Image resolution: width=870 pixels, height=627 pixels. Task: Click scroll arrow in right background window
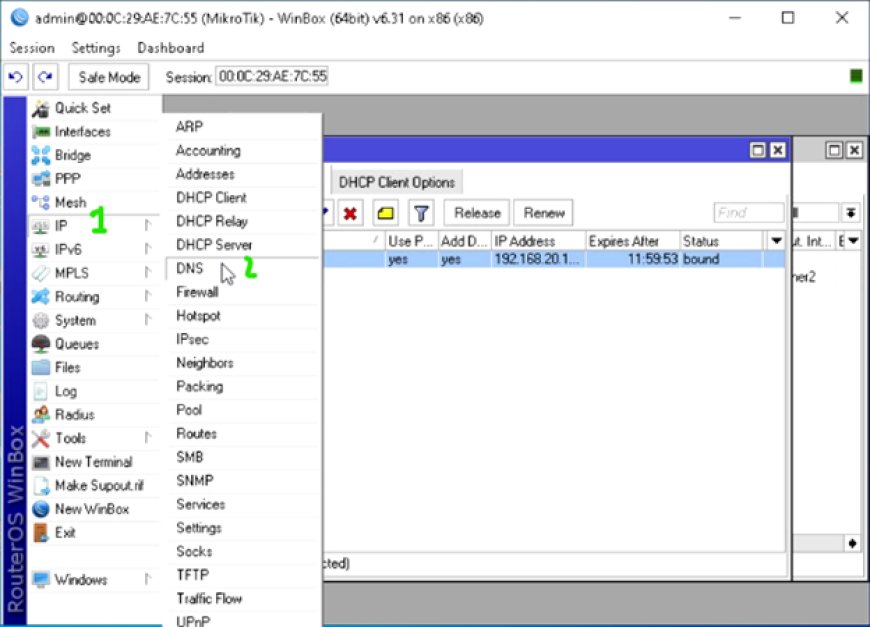(852, 543)
